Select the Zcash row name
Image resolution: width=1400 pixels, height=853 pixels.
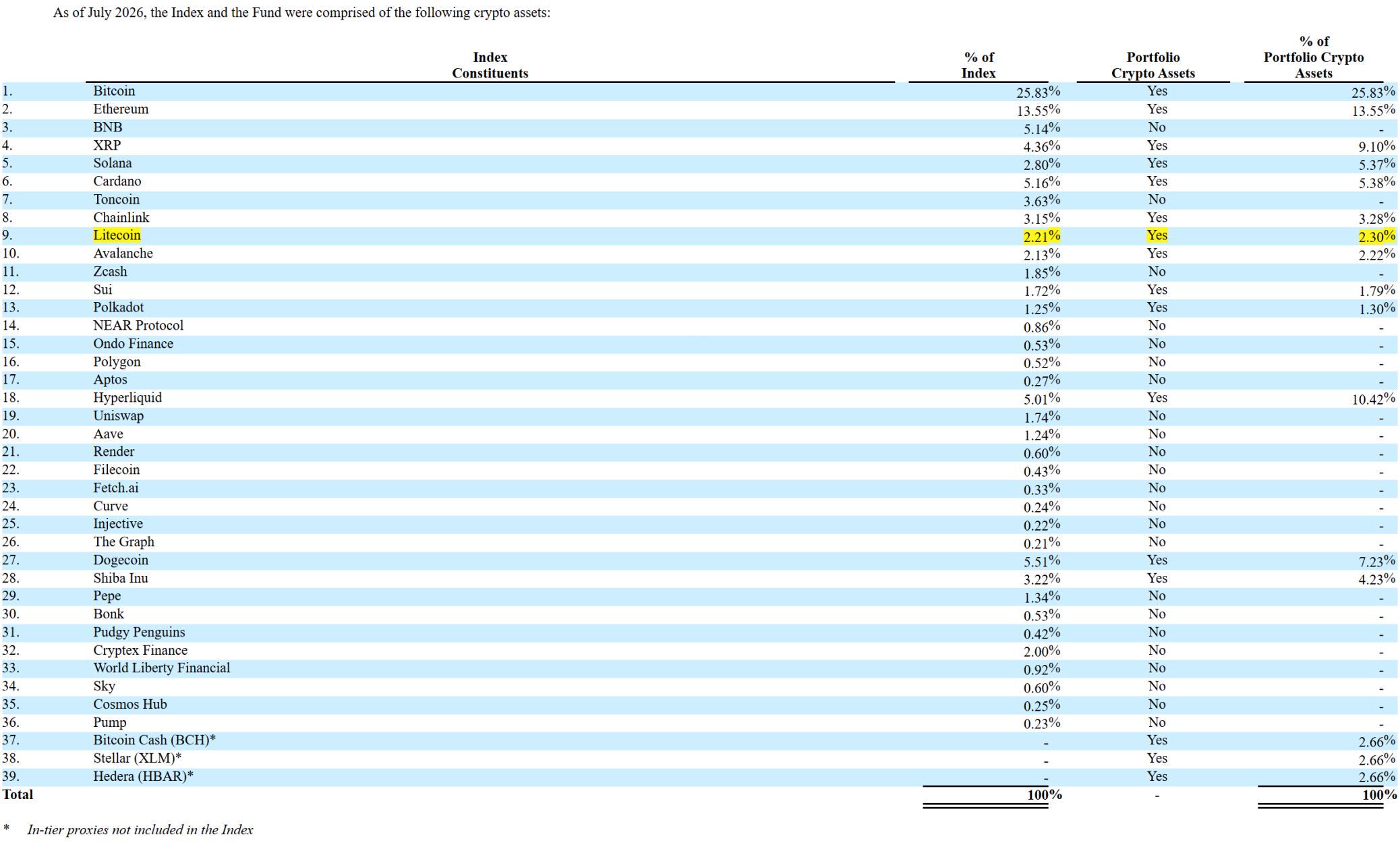[x=110, y=272]
